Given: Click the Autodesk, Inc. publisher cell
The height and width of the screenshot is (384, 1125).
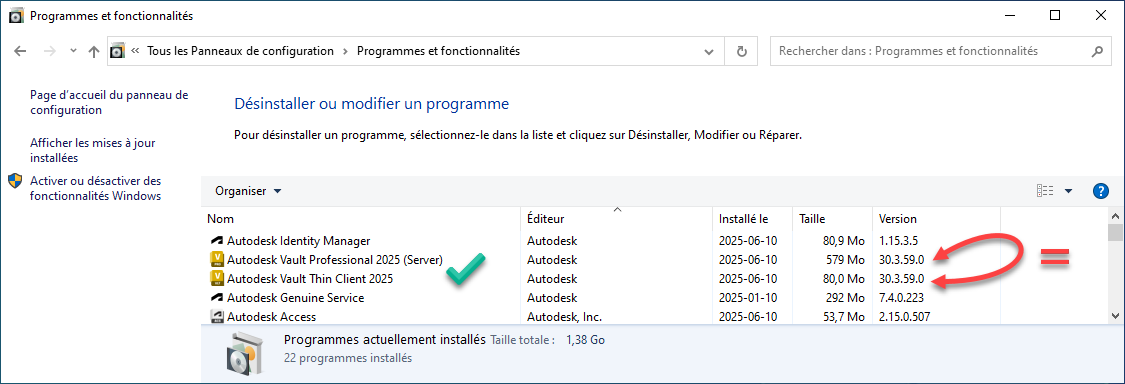Looking at the screenshot, I should 565,317.
